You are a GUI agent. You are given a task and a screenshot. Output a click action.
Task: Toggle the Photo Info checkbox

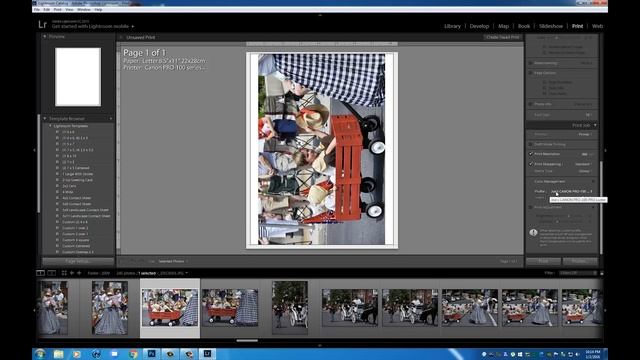[x=531, y=104]
